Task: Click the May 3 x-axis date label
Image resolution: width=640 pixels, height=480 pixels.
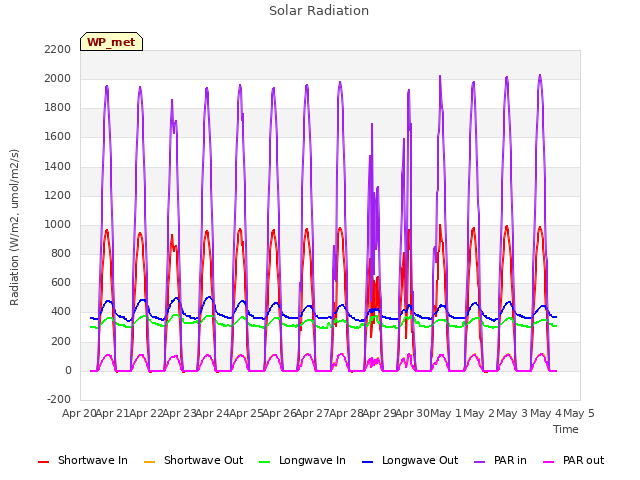Action: (512, 413)
